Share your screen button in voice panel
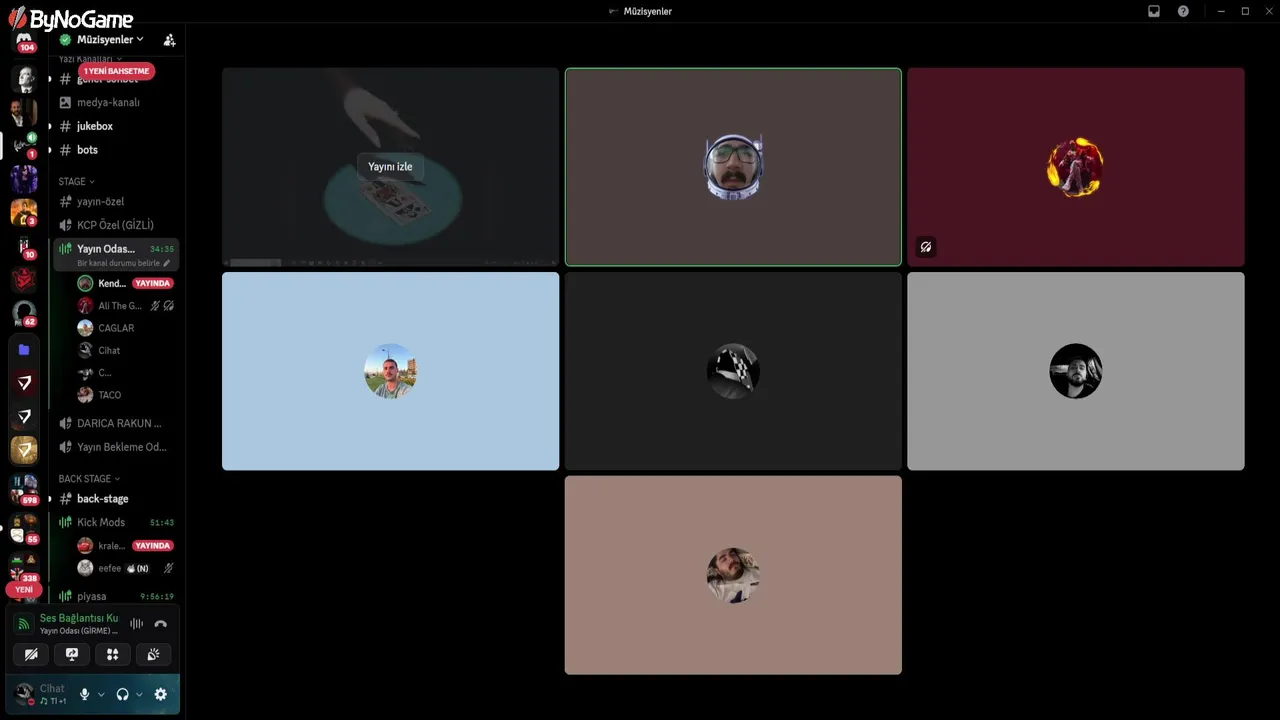The image size is (1280, 720). tap(72, 654)
